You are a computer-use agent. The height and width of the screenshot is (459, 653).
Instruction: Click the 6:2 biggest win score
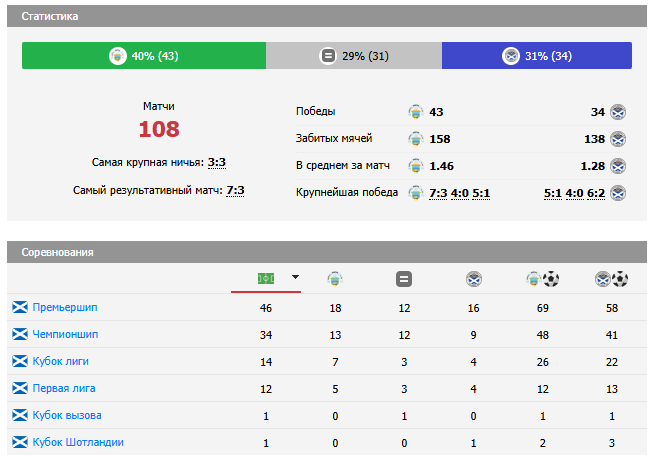[x=596, y=192]
